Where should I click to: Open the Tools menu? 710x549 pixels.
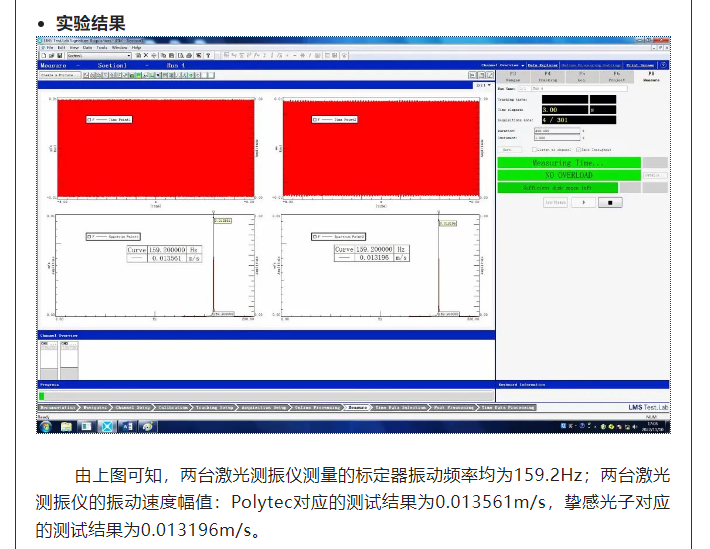[x=102, y=48]
